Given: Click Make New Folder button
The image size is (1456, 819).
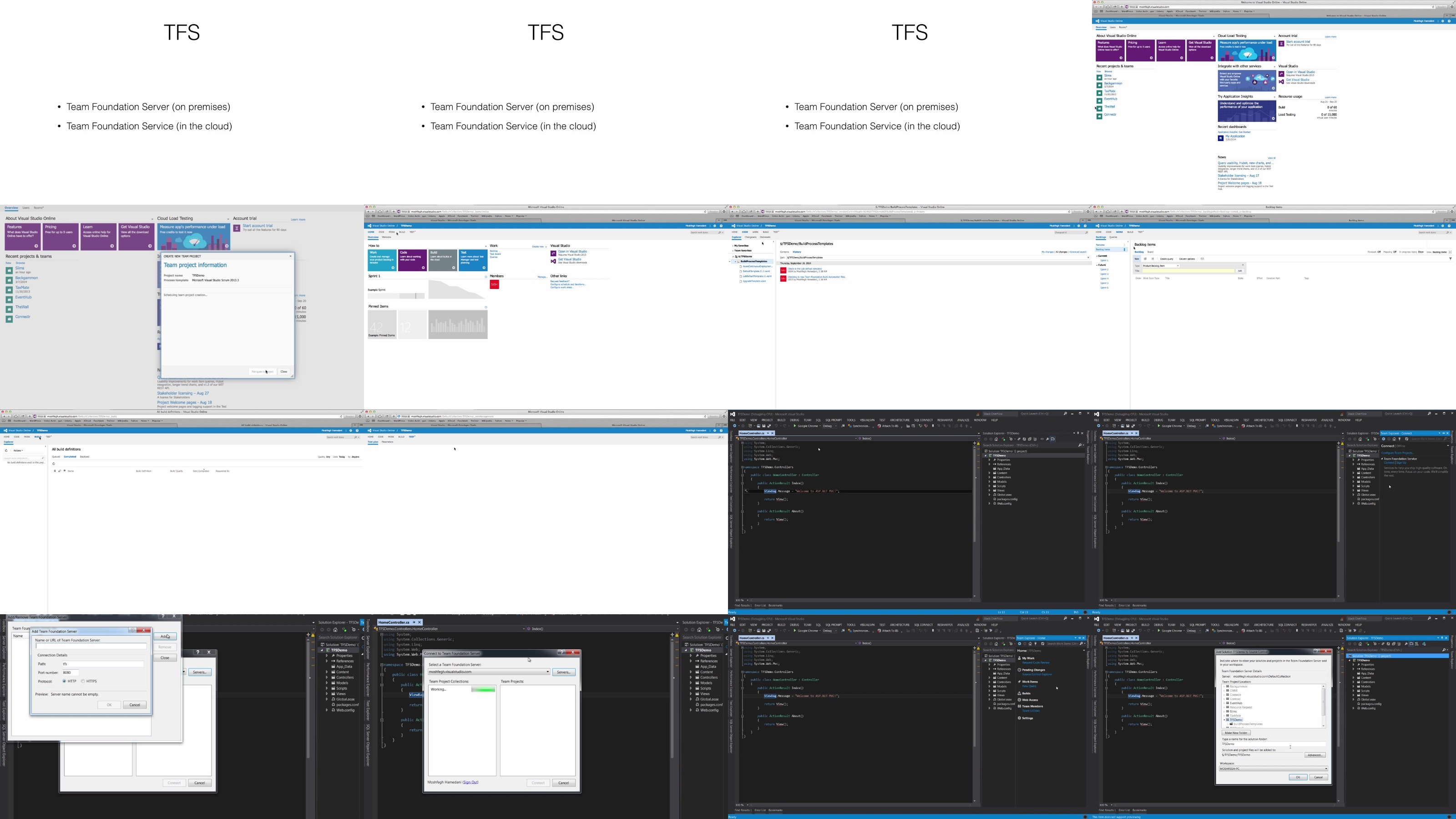Looking at the screenshot, I should pos(1236,733).
